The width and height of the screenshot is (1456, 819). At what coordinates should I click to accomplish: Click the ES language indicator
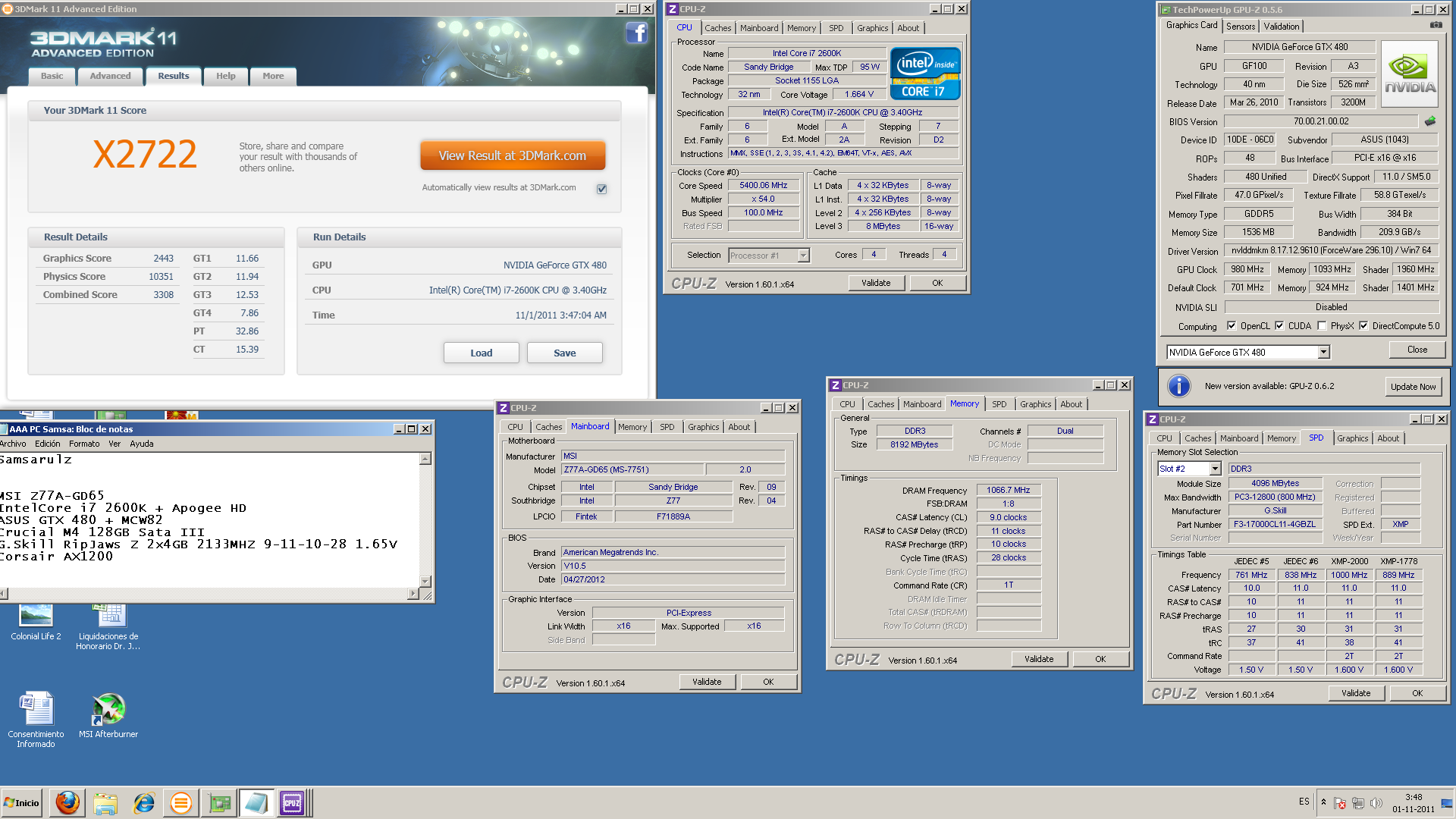[x=1304, y=802]
